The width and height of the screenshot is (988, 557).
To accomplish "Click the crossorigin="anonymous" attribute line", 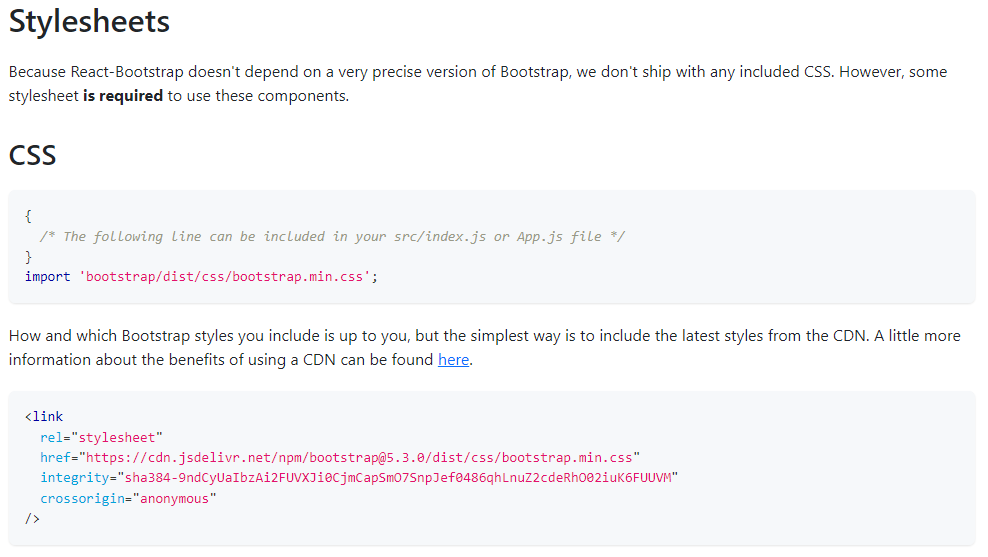I will pos(129,498).
